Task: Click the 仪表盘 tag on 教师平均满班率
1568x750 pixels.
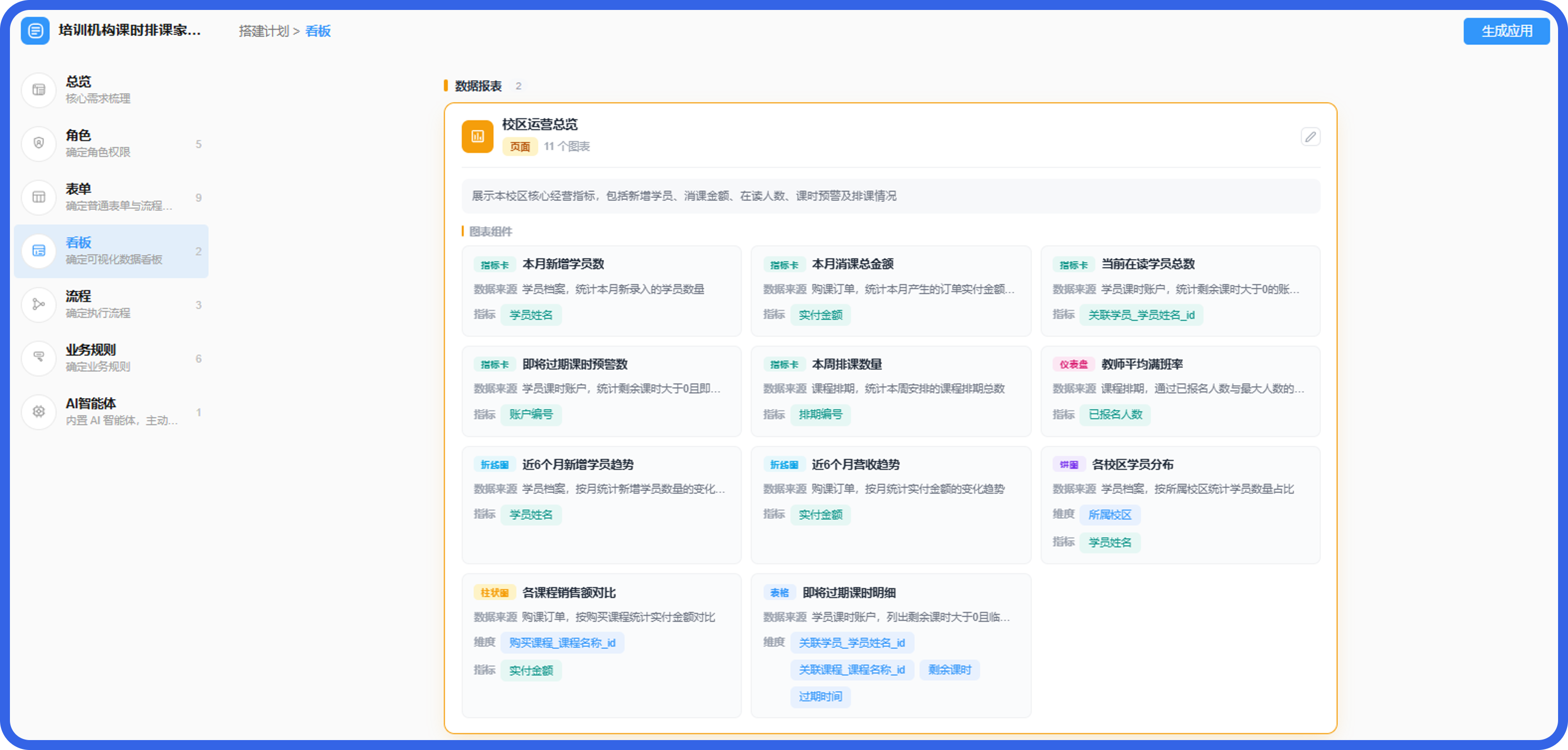Action: [x=1073, y=364]
